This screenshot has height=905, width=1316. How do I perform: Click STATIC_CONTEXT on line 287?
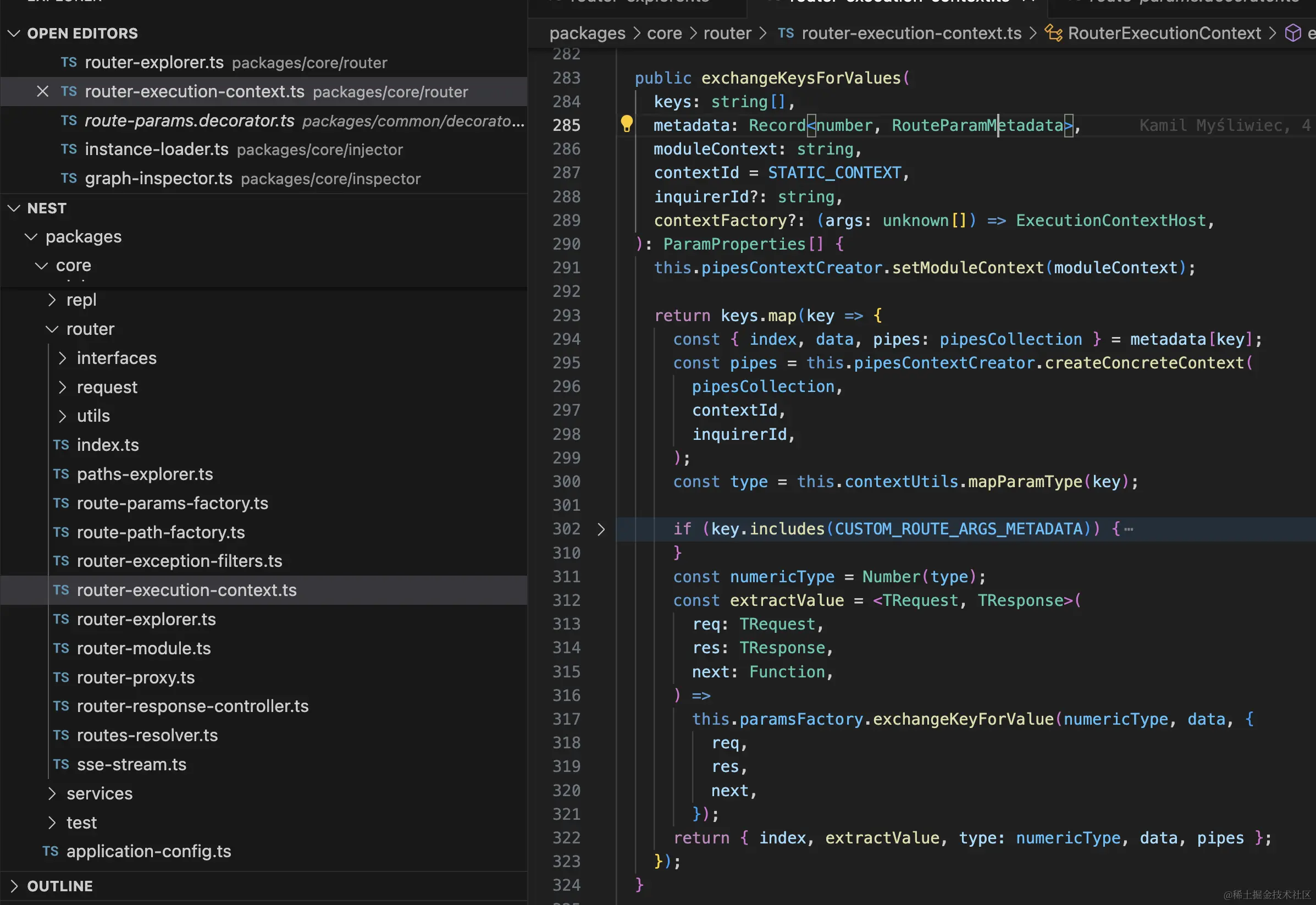tap(834, 173)
